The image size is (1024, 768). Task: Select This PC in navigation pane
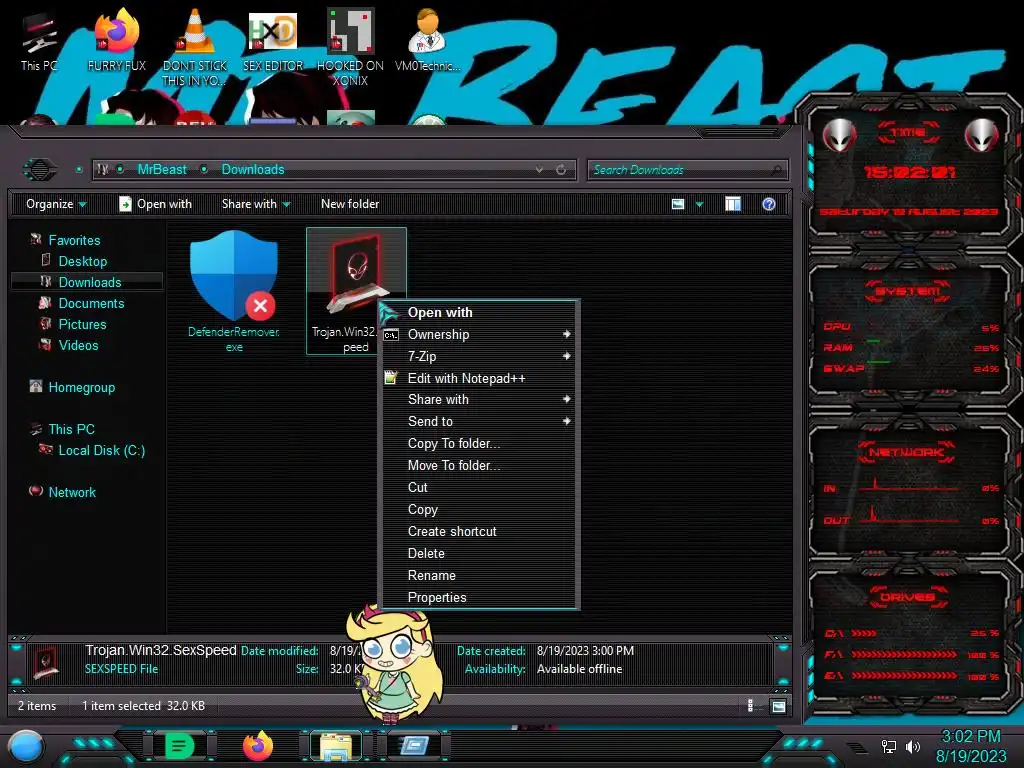(71, 430)
